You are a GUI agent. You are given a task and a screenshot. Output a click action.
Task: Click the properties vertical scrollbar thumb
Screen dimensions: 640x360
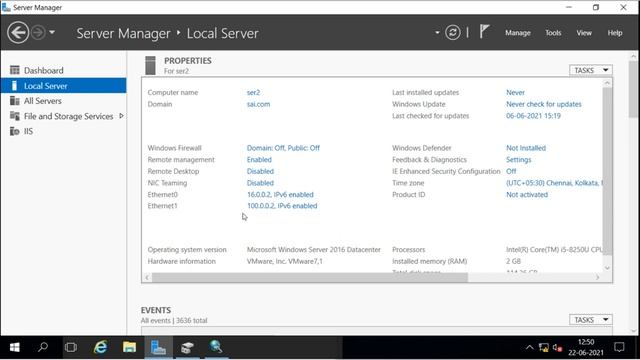(607, 171)
